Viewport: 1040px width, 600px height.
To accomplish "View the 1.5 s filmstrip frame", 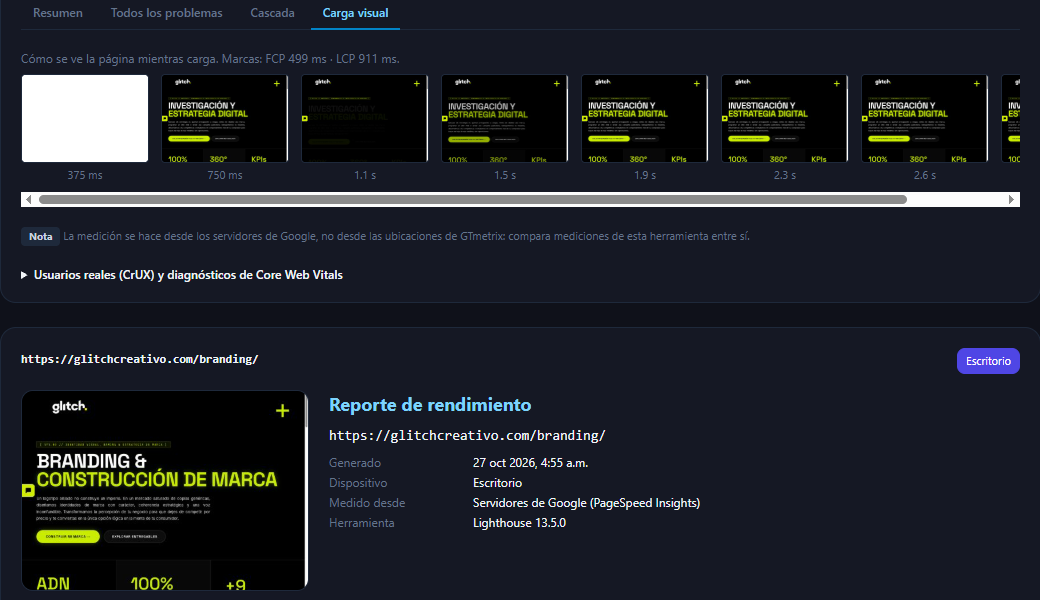I will click(505, 118).
